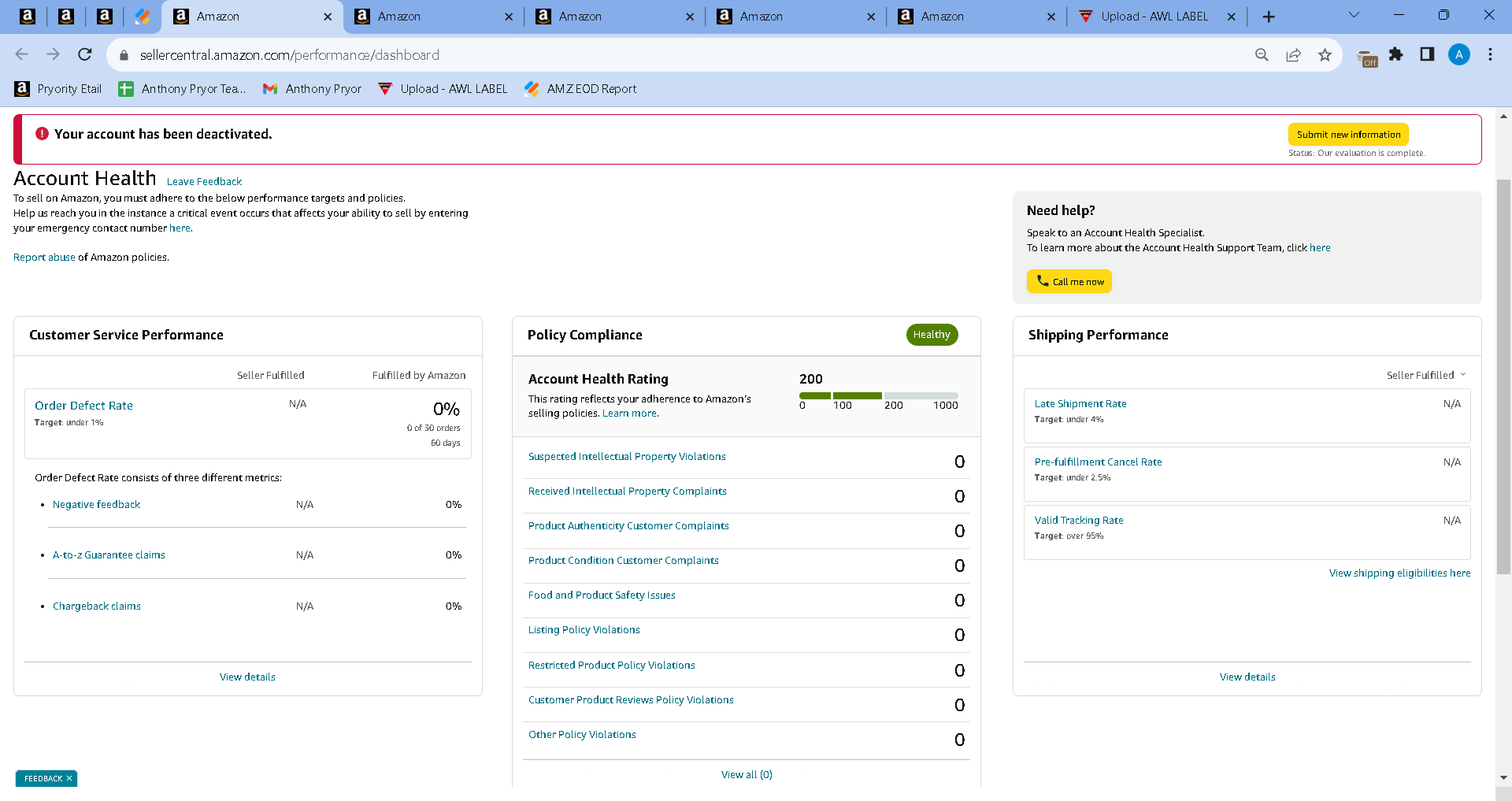1512x801 pixels.
Task: Click here link for Account Health Support Team
Action: [1320, 248]
